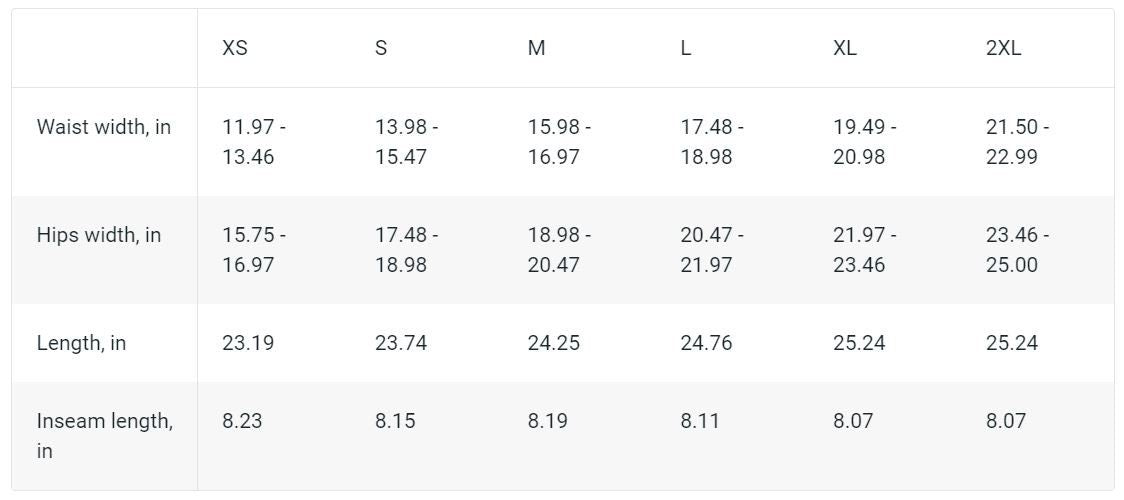The image size is (1124, 500).
Task: Select the S size column header
Action: click(x=381, y=48)
